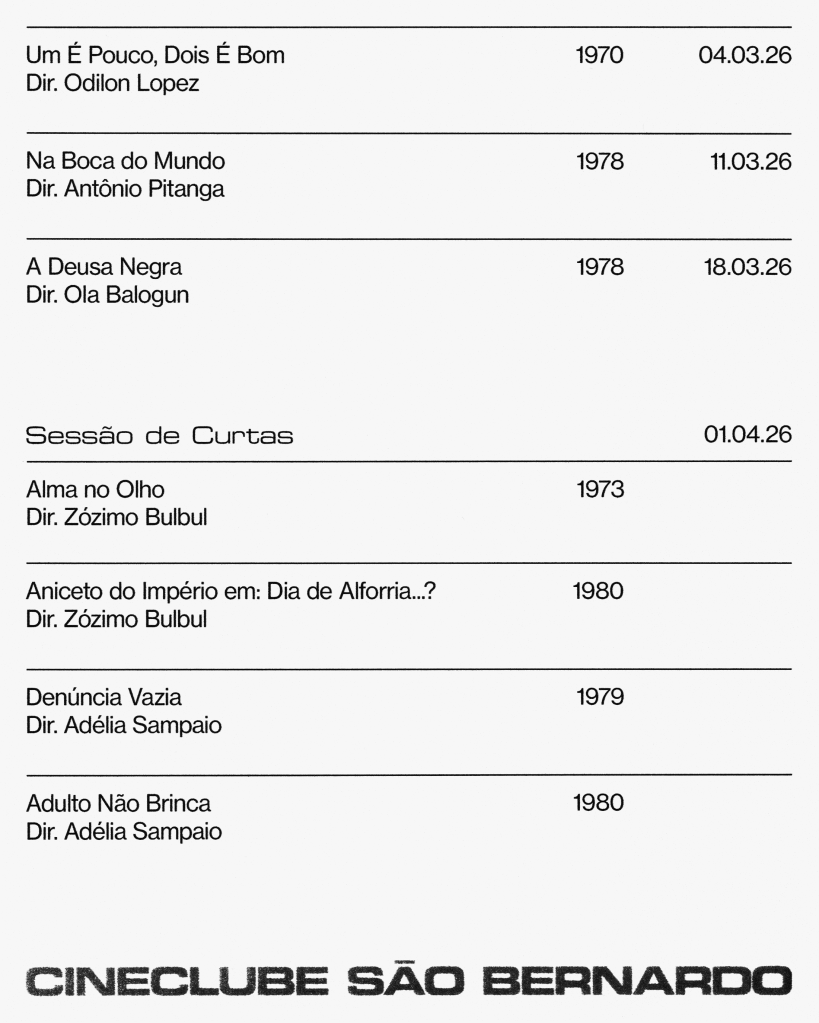This screenshot has height=1023, width=819.
Task: Click the film title Um É Pouco, Dois É Bom
Action: pyautogui.click(x=155, y=55)
